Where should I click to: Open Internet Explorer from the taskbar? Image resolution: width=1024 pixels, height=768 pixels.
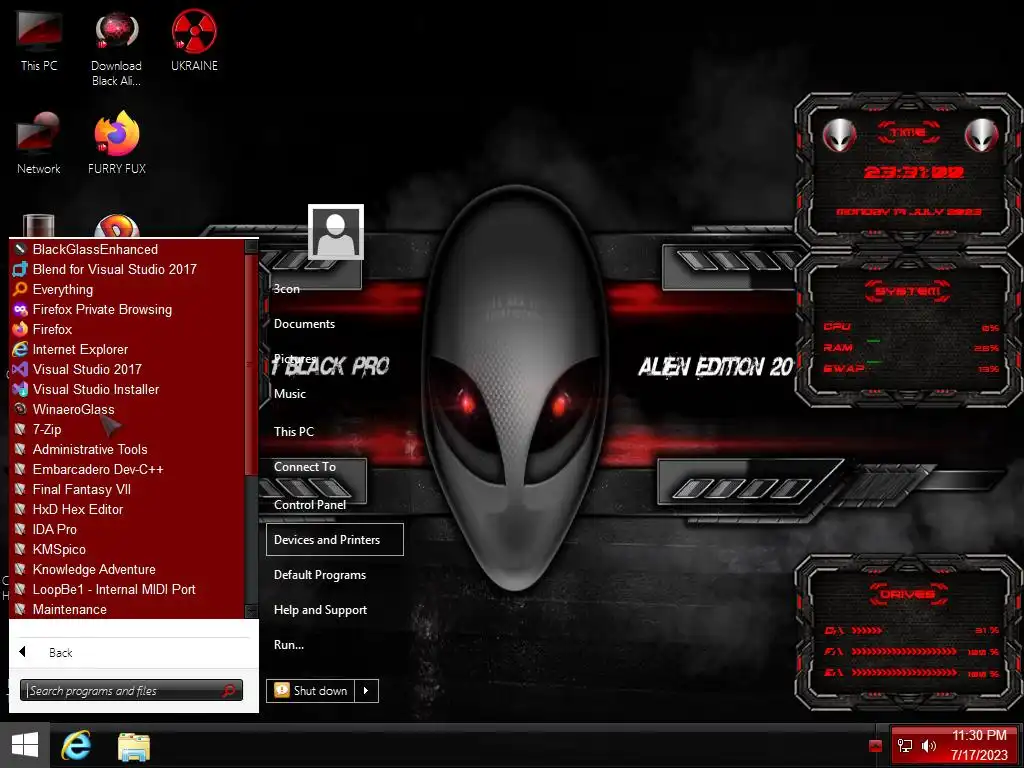pos(76,745)
